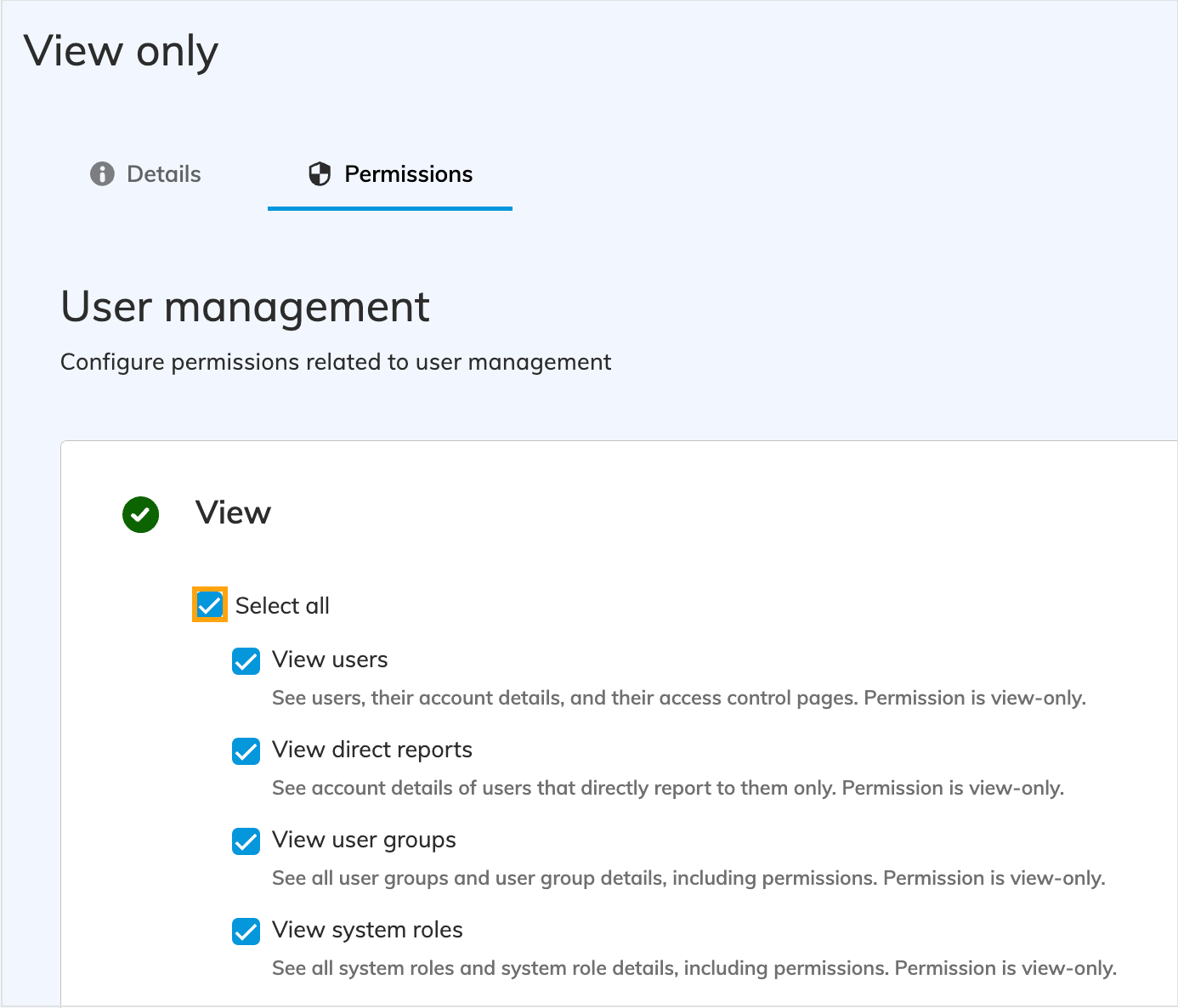Click the View only page title

(x=122, y=51)
